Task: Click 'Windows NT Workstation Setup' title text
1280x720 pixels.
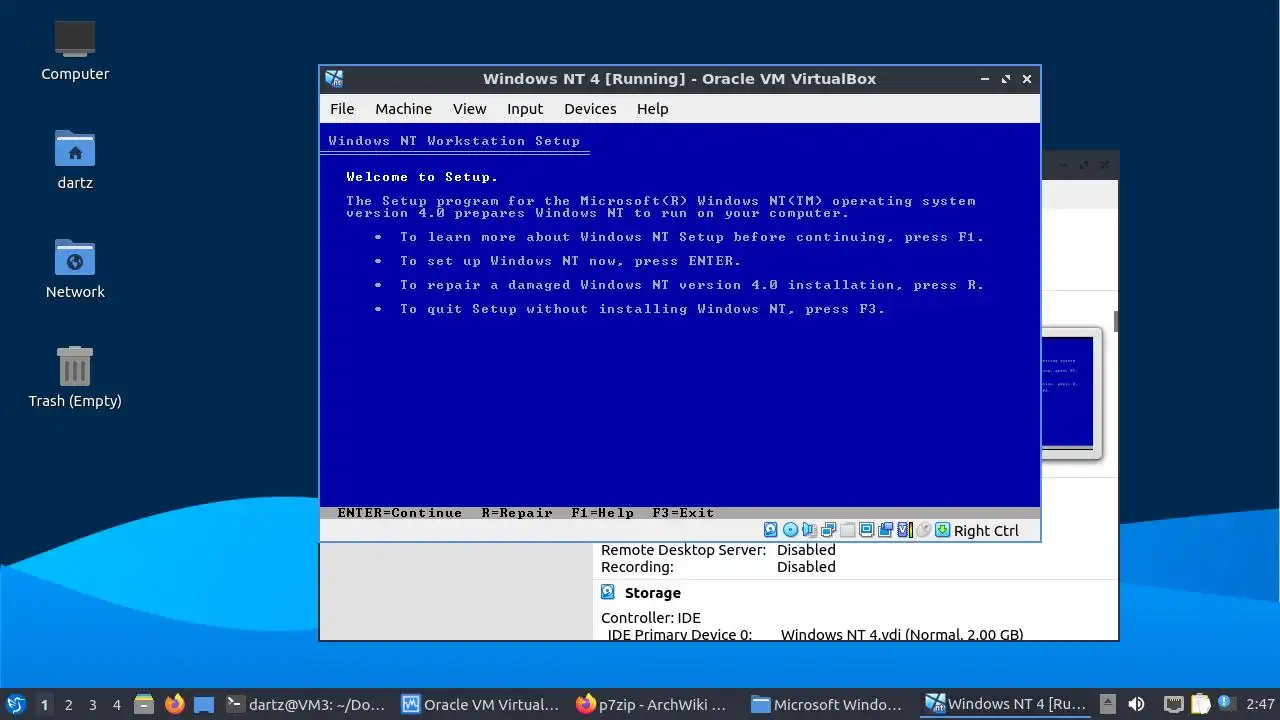Action: coord(454,141)
